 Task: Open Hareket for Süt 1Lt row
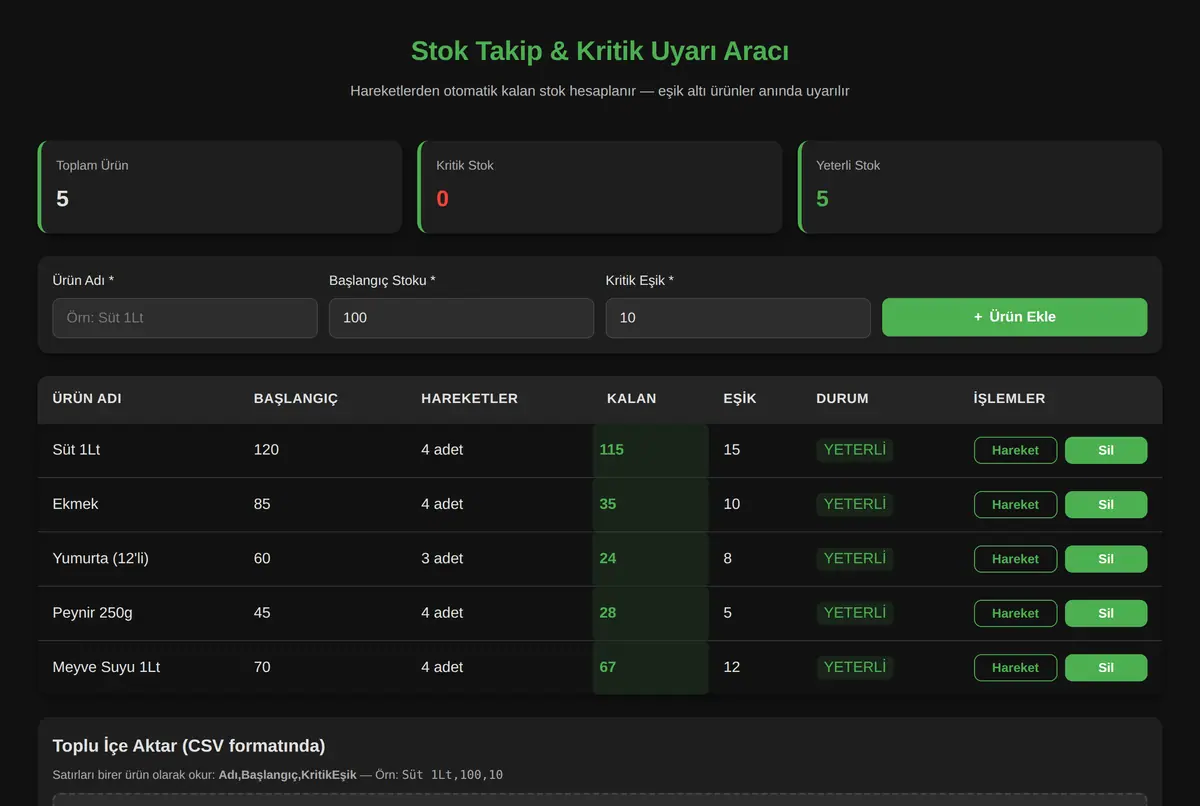click(x=1015, y=450)
